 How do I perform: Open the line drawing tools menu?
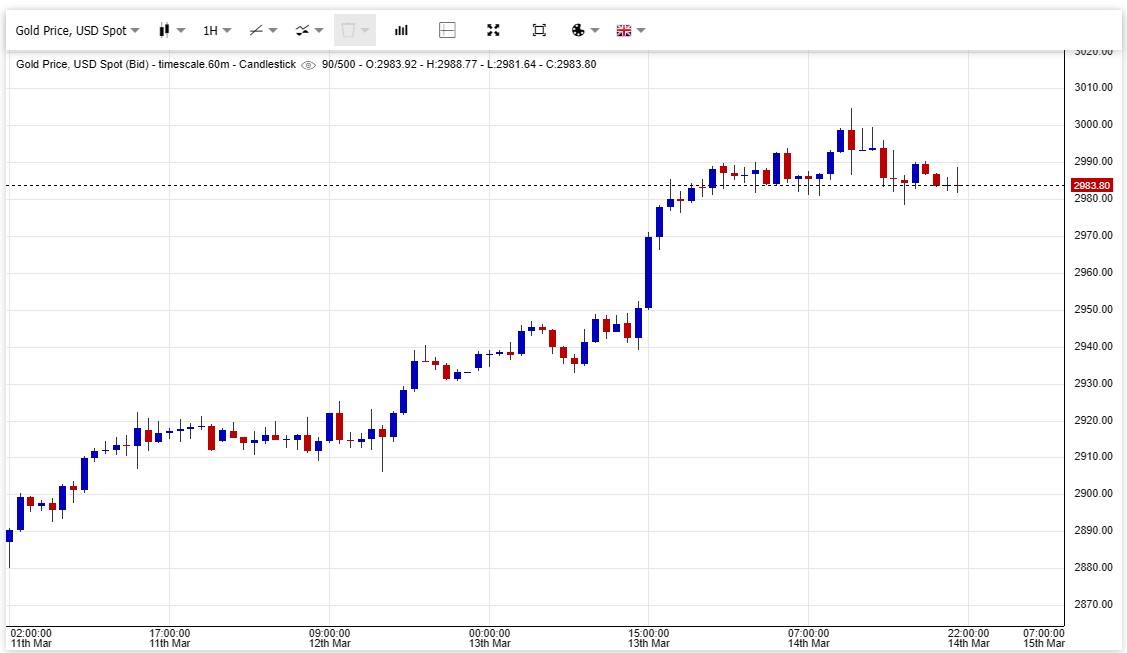click(263, 30)
